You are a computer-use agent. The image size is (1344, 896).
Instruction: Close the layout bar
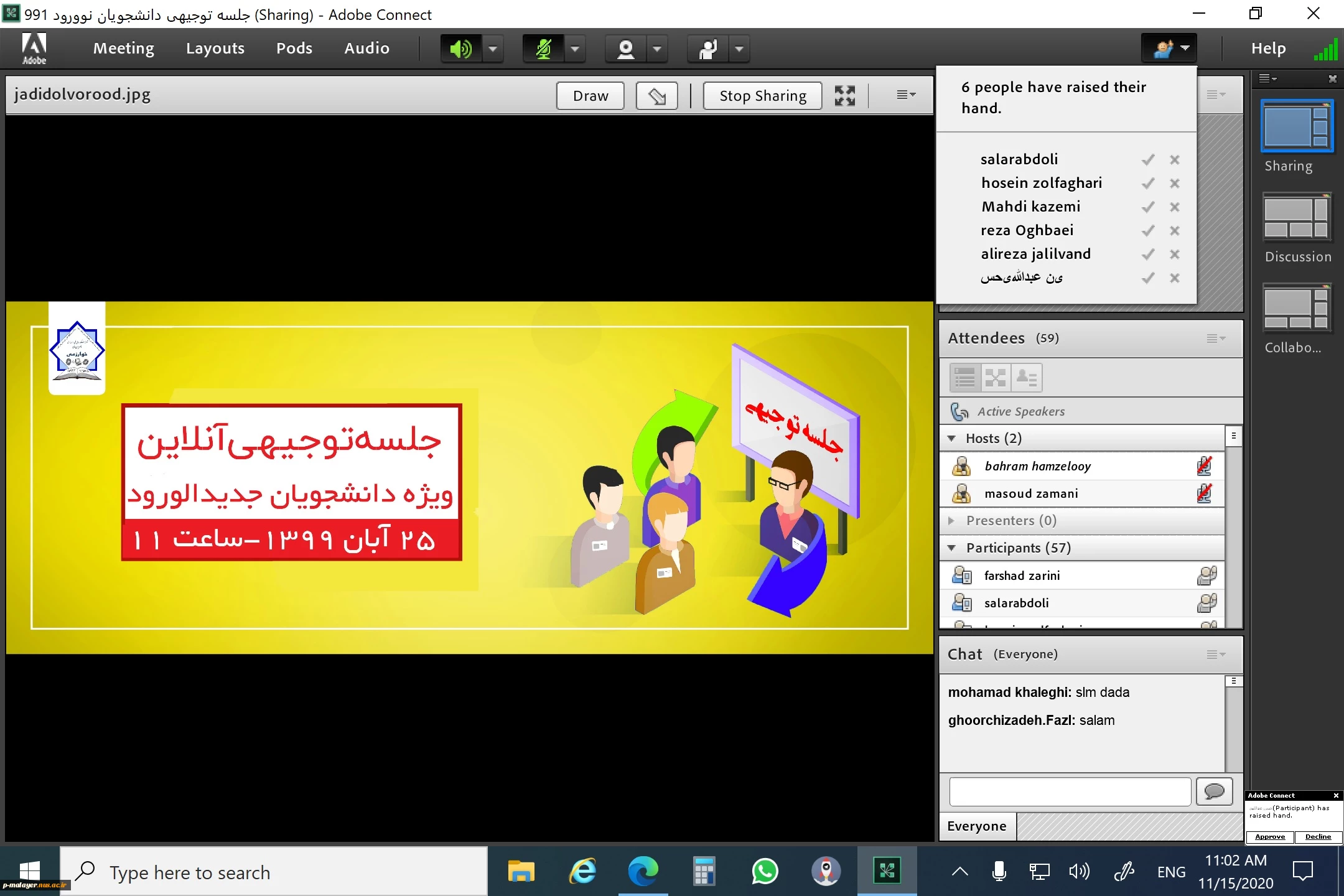point(1332,79)
